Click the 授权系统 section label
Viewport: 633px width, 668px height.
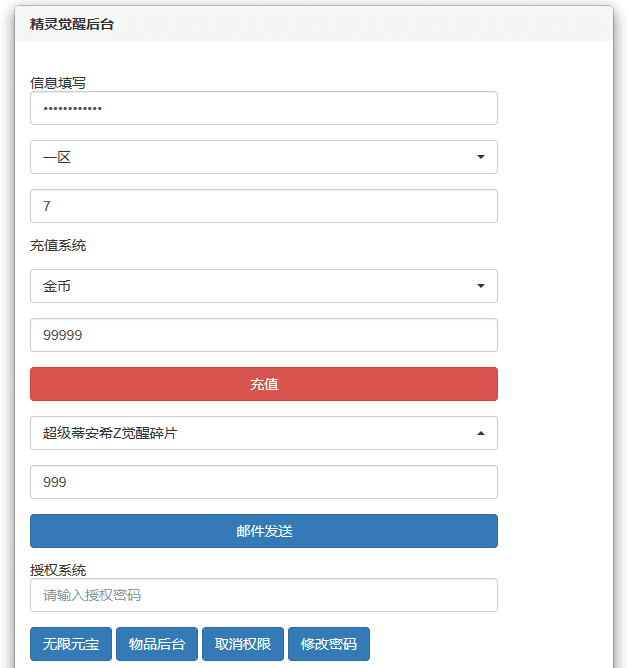click(x=58, y=570)
